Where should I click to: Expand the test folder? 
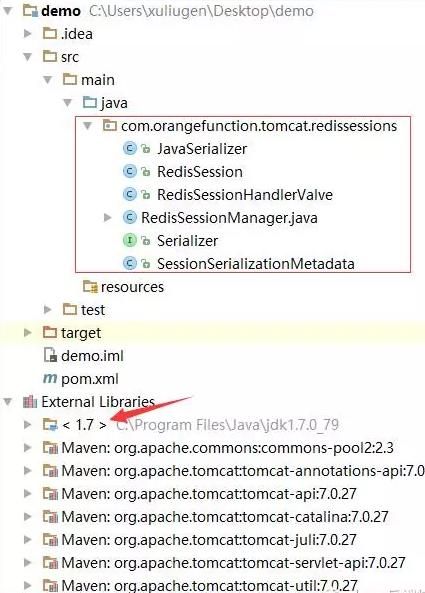click(47, 310)
